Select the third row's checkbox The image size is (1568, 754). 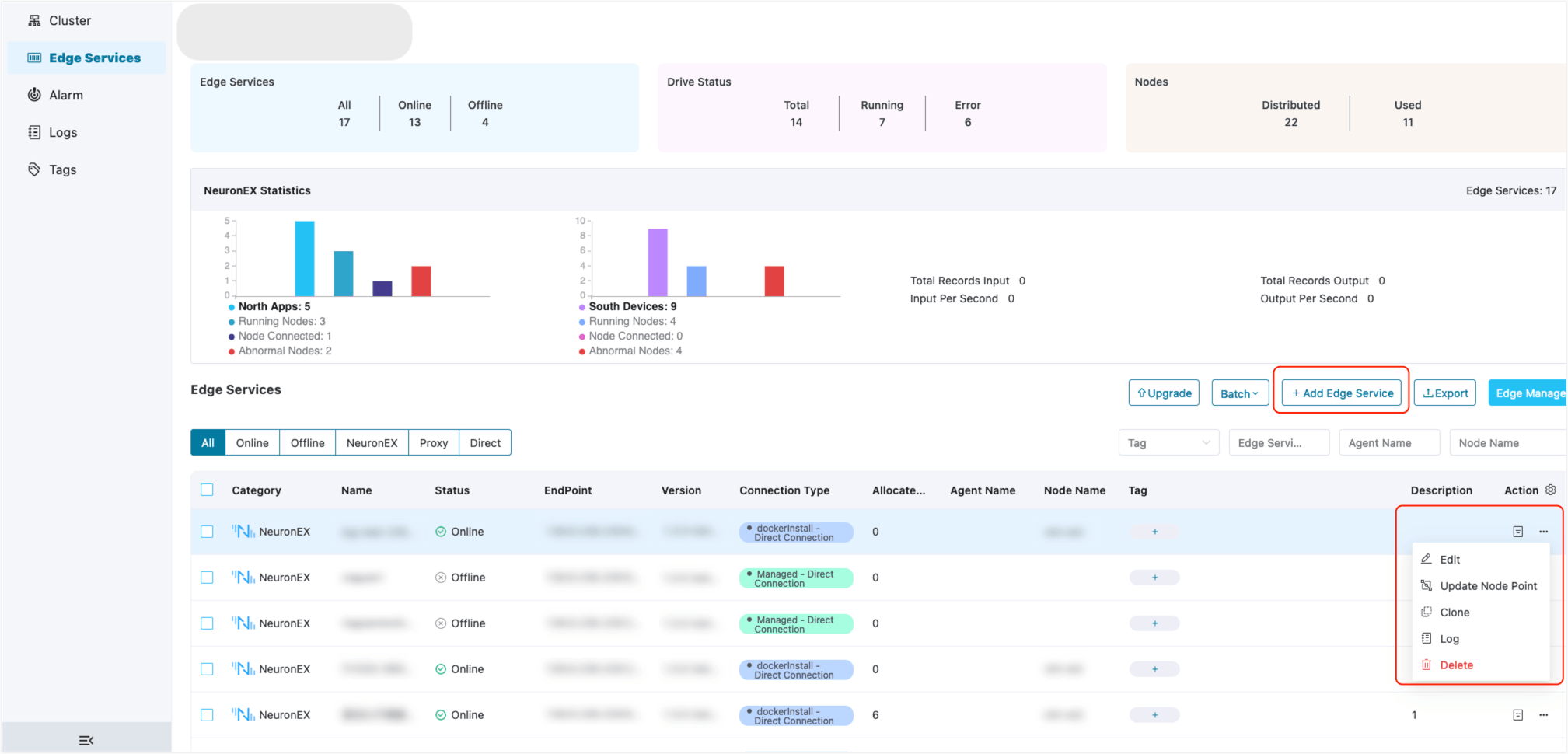pyautogui.click(x=207, y=623)
